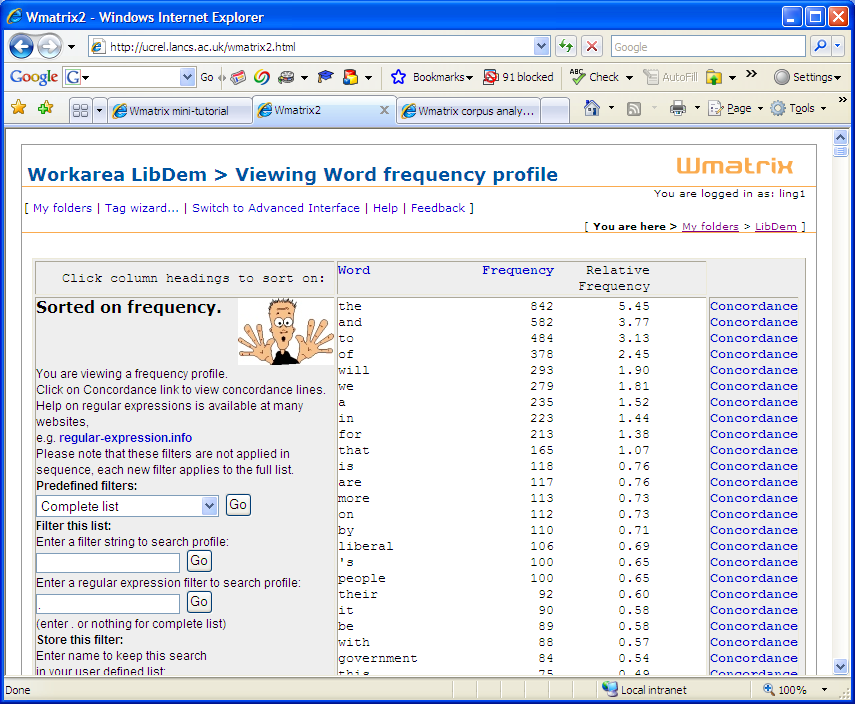Image resolution: width=855 pixels, height=704 pixels.
Task: Click the regular expression filter input field
Action: [x=108, y=603]
